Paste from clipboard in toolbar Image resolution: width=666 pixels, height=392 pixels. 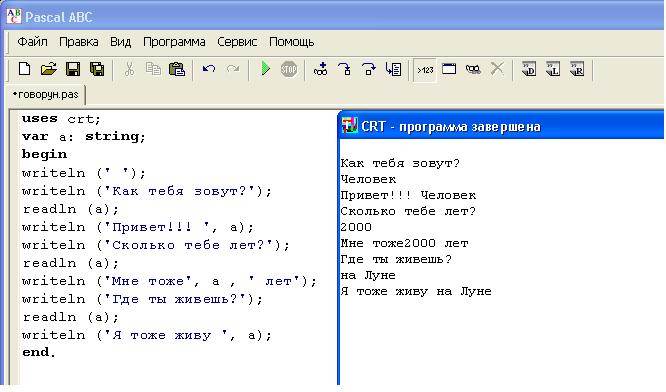(x=177, y=69)
